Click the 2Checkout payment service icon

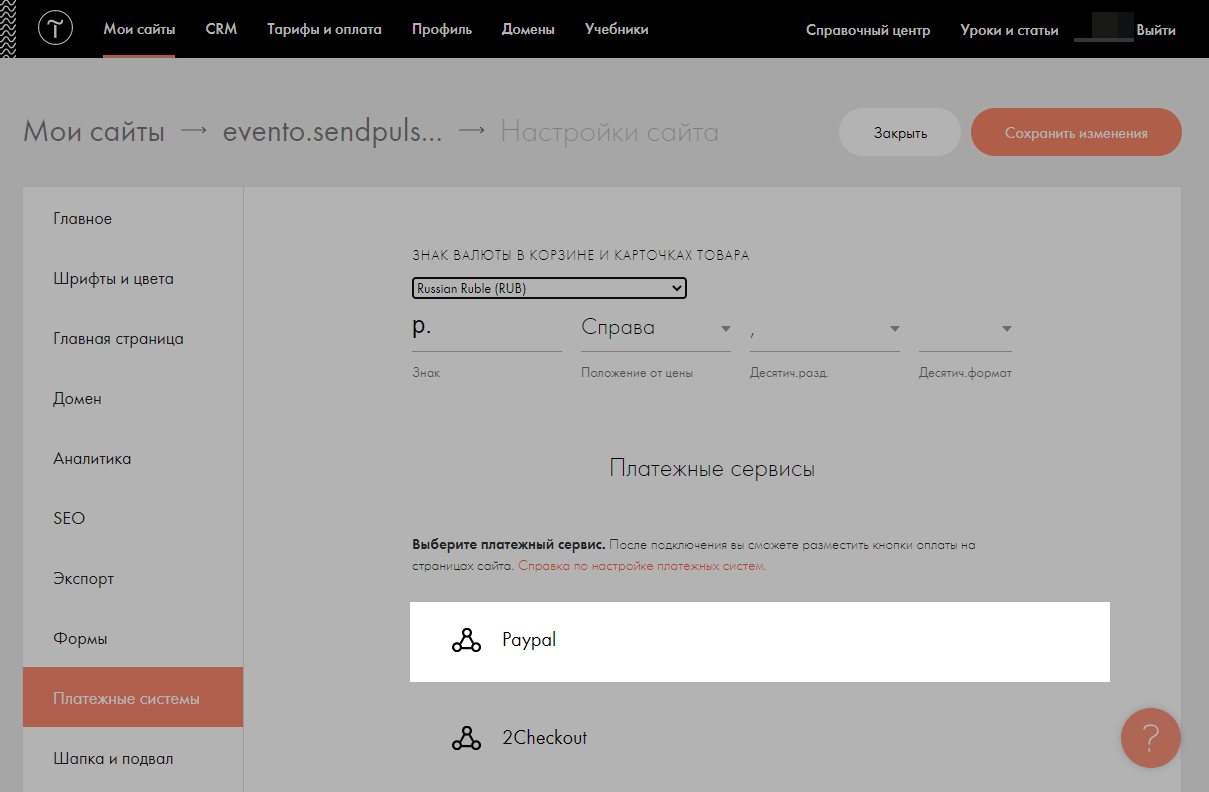[467, 739]
